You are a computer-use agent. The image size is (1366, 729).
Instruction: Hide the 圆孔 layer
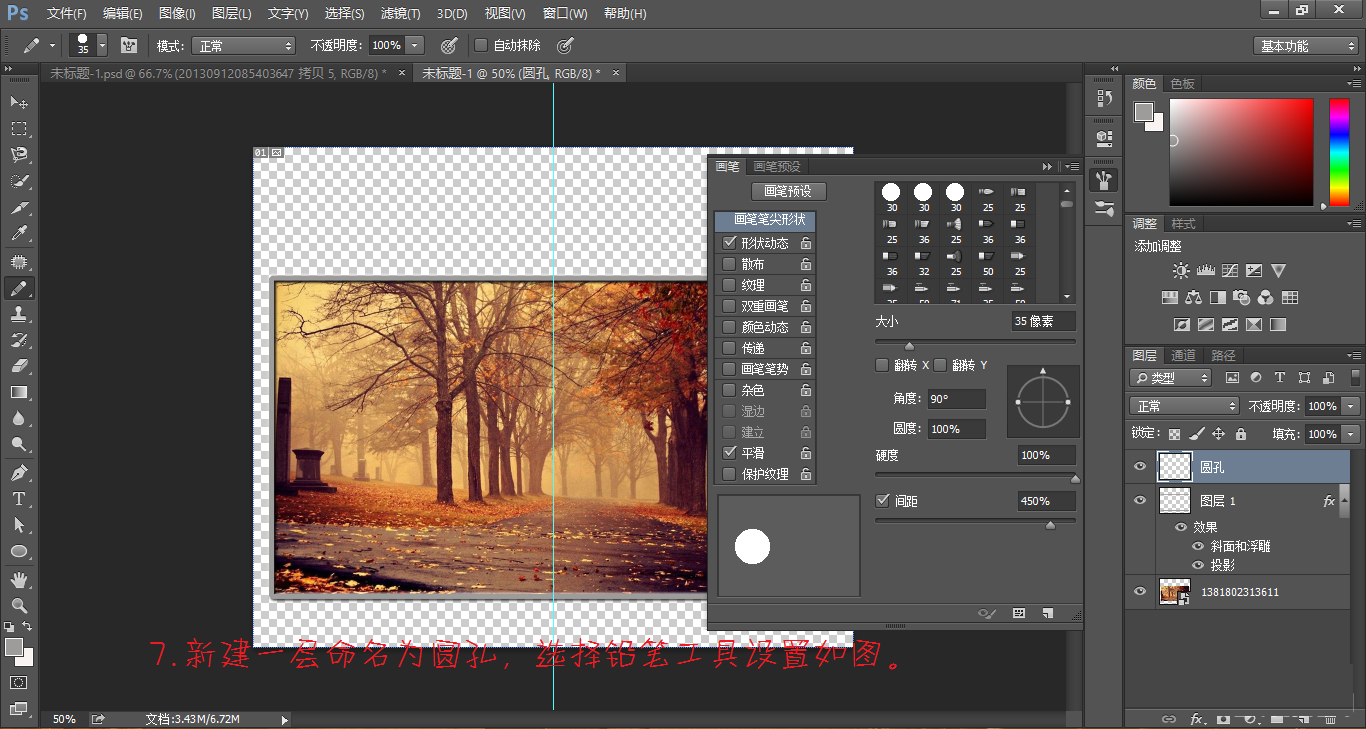coord(1140,466)
